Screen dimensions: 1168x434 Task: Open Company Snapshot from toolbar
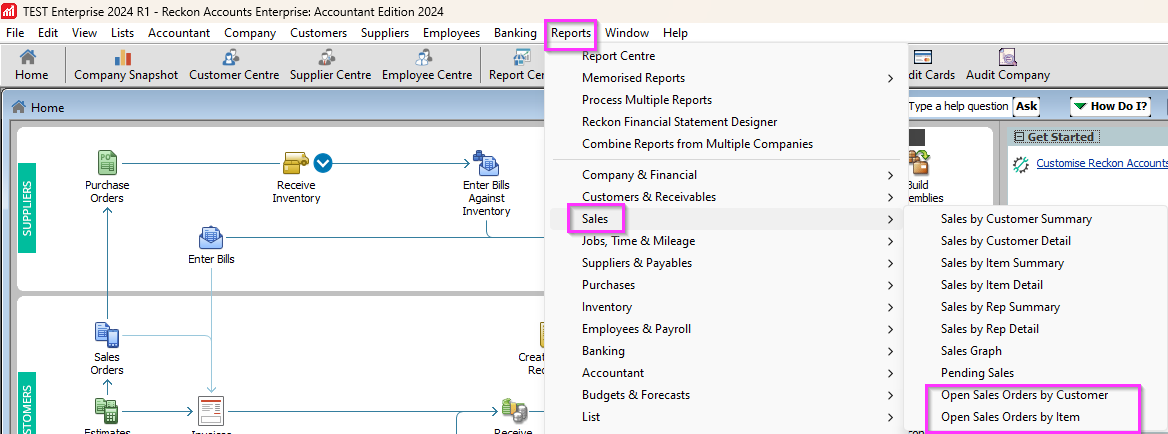(126, 65)
